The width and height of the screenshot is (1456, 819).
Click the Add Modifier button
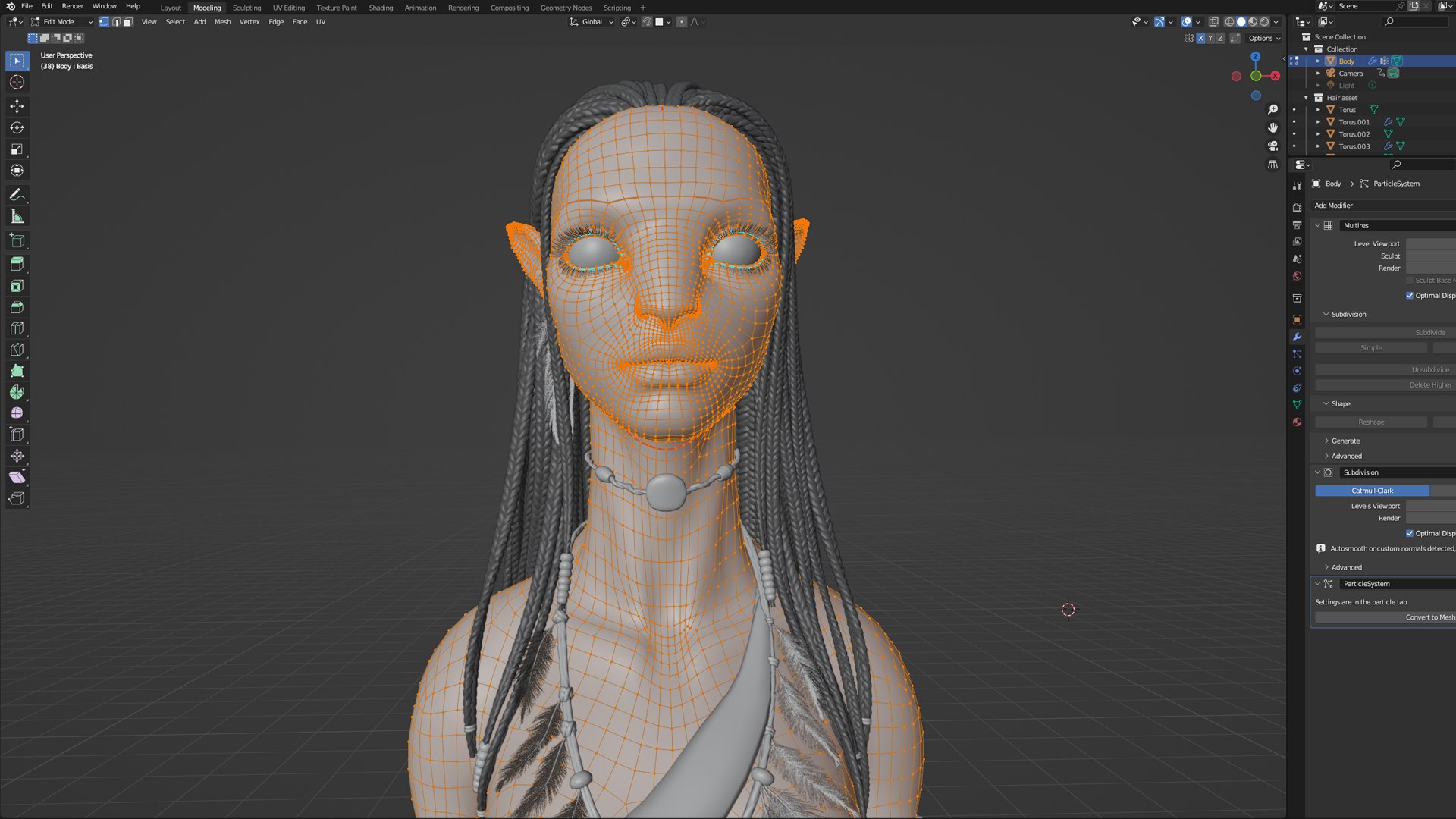click(x=1384, y=206)
